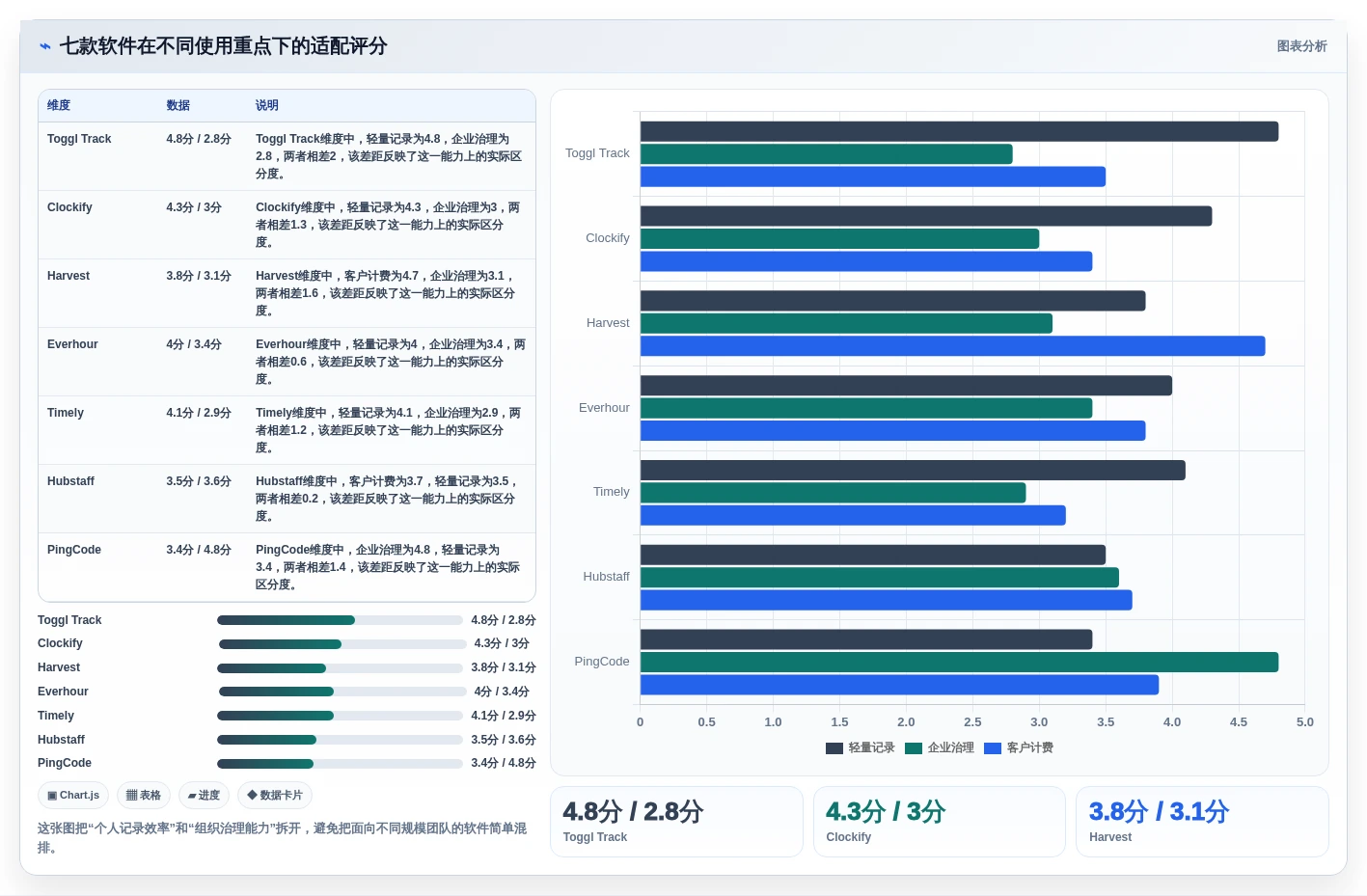The width and height of the screenshot is (1367, 896).
Task: Click Harvest description text in 说明 column
Action: [x=386, y=293]
